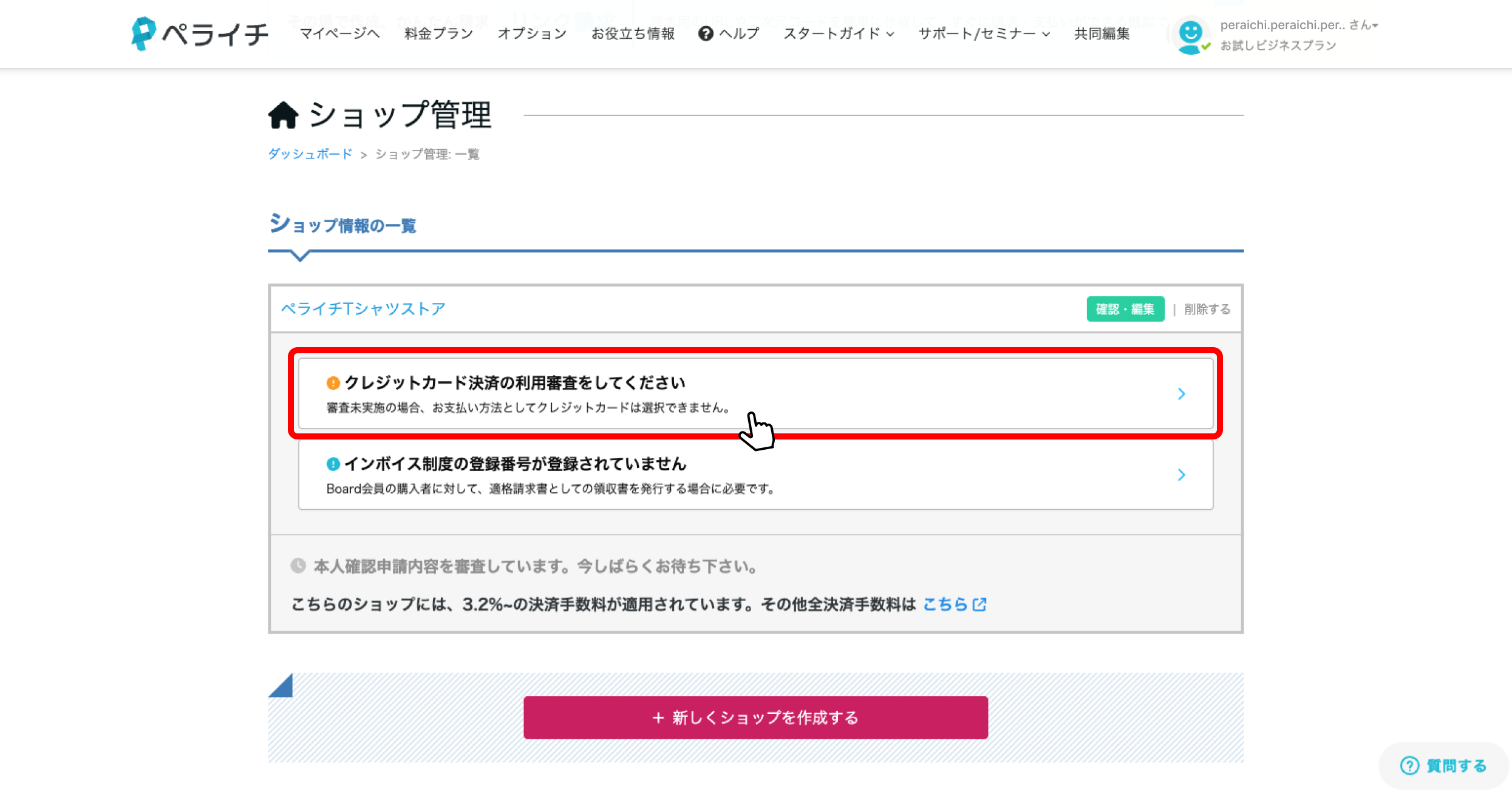Click the orange warning icon for credit card review
The width and height of the screenshot is (1512, 800).
pyautogui.click(x=333, y=383)
